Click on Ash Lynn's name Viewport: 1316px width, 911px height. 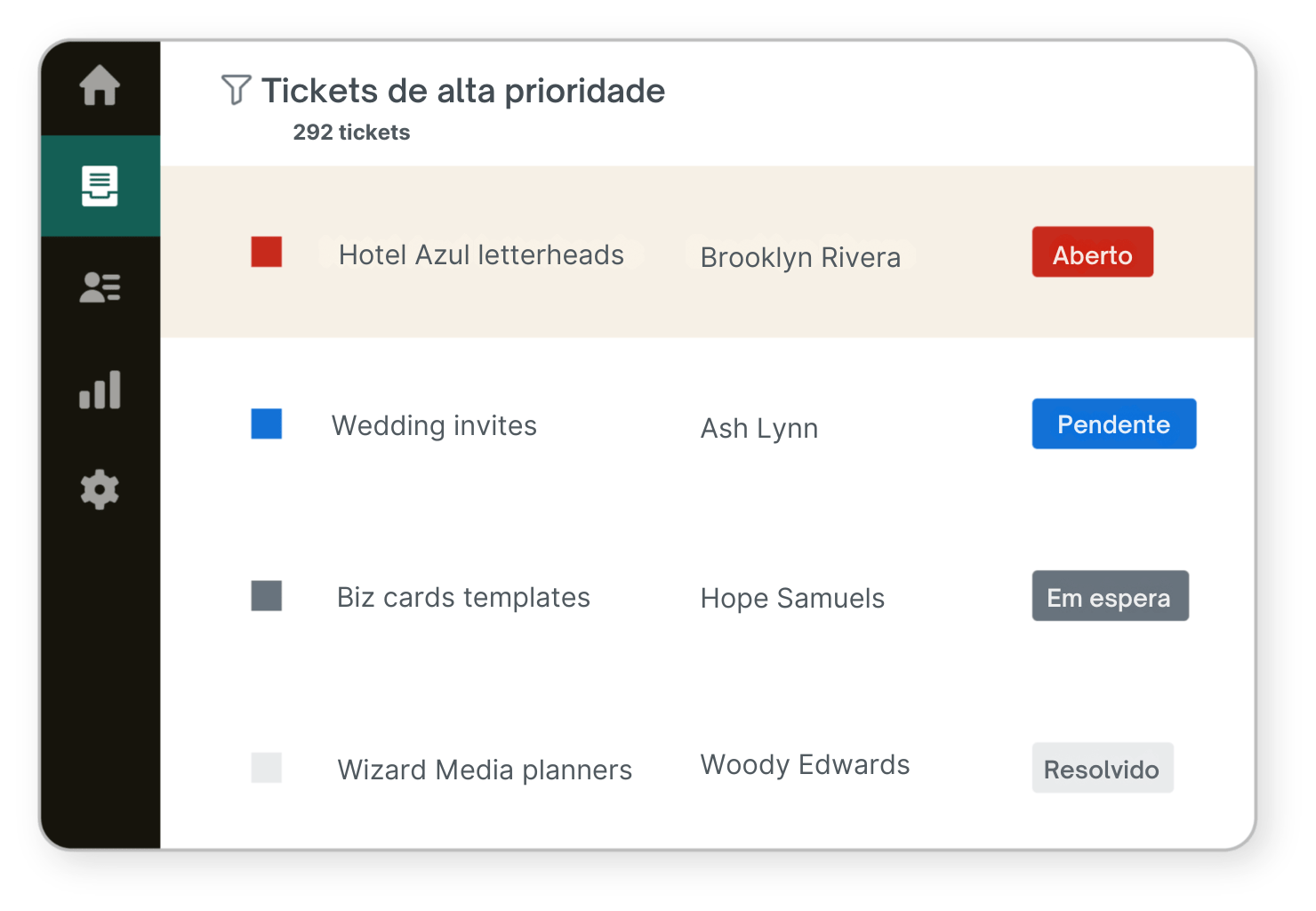coord(758,428)
